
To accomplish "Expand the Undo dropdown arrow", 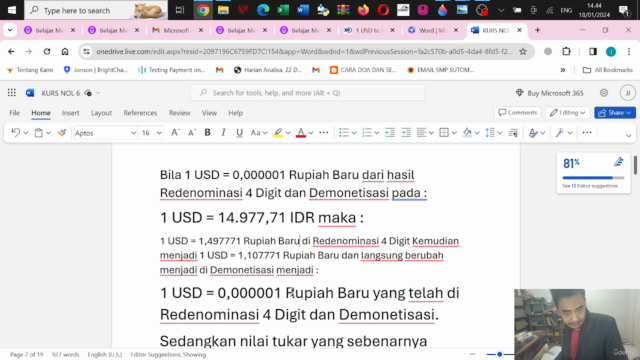I will [x=26, y=133].
